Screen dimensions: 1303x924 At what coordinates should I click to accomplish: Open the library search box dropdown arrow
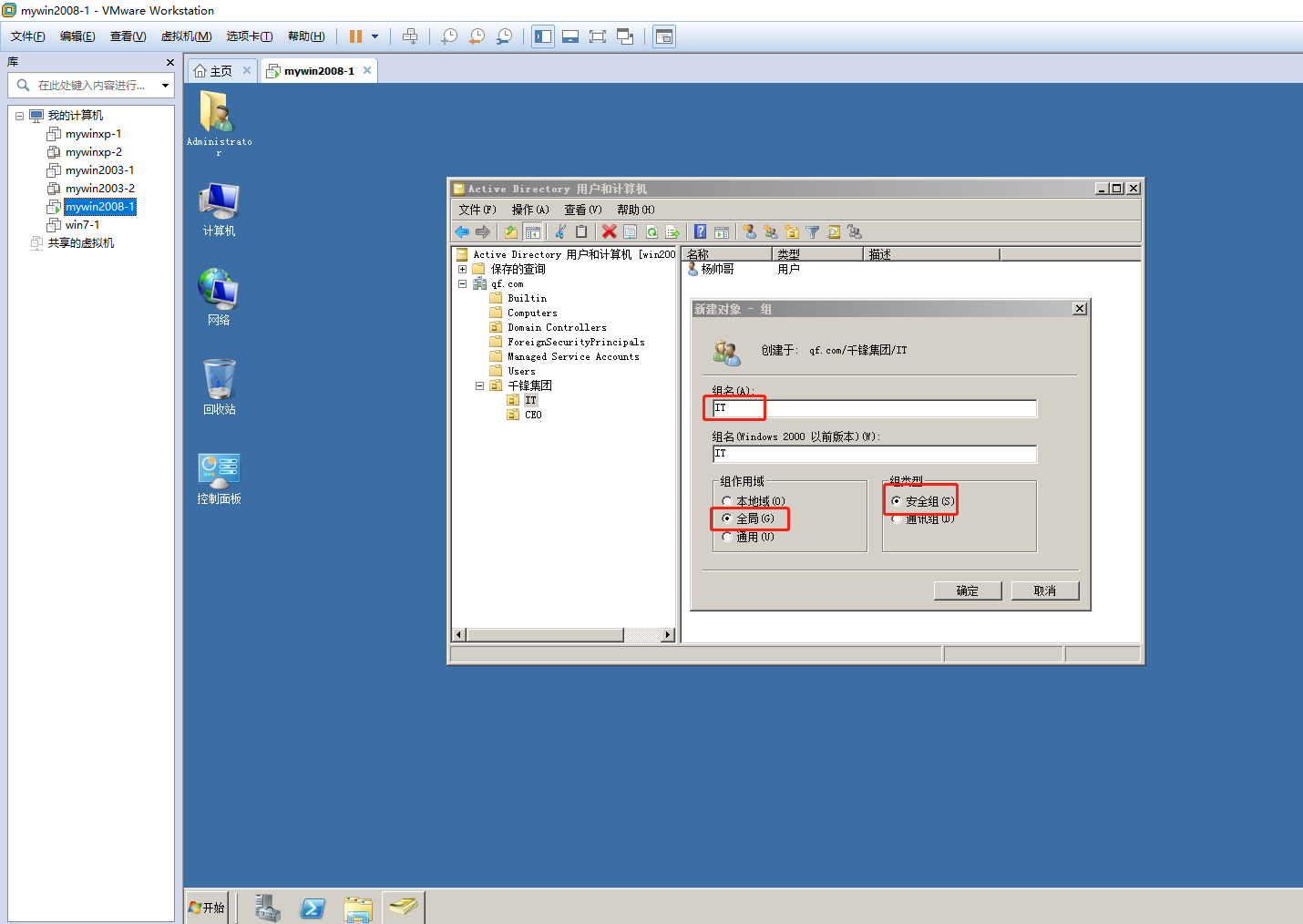pos(165,86)
